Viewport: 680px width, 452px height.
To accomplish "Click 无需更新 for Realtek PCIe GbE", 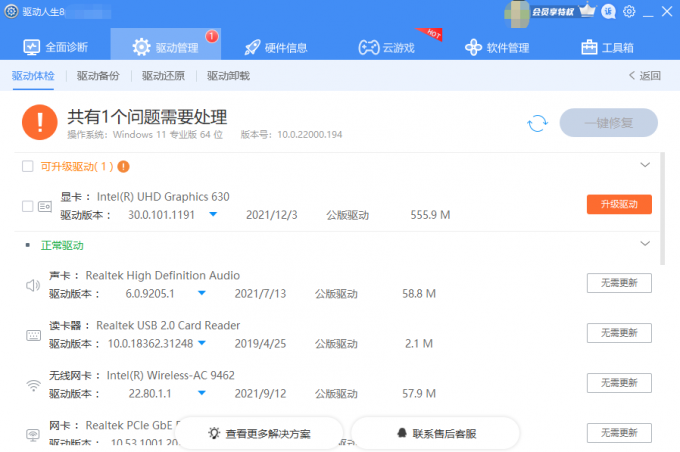I will pos(619,433).
